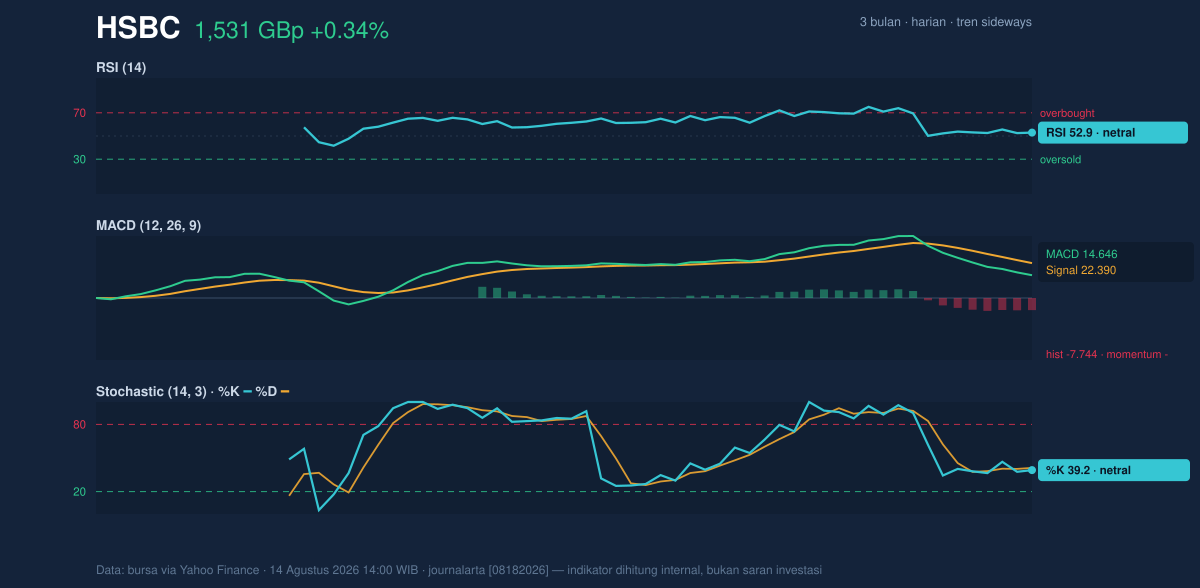Click the Signal 22.390 legend entry
Viewport: 1200px width, 588px height.
(x=1081, y=270)
